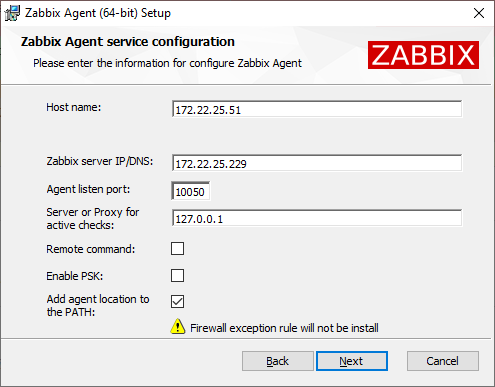This screenshot has height=387, width=495.
Task: Click the red ZABBIX logo
Action: tap(423, 55)
